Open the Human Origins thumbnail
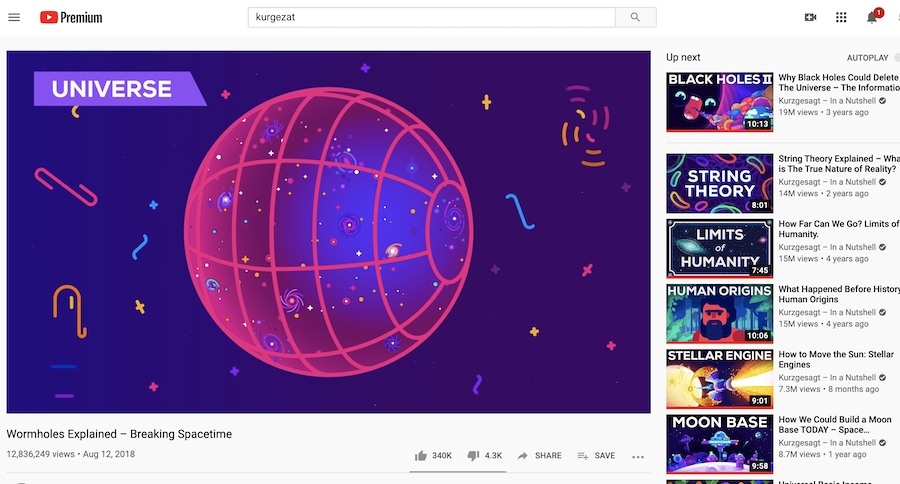 pos(719,314)
